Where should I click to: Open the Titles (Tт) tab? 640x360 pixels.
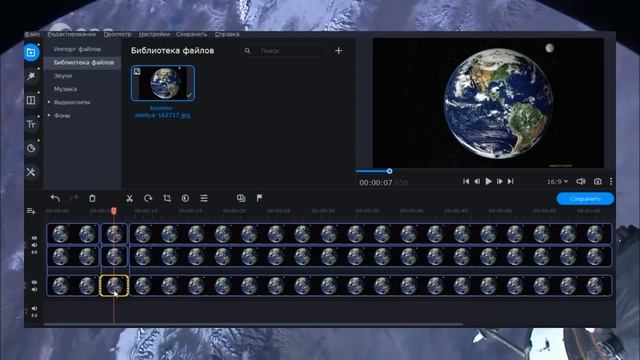[31, 124]
